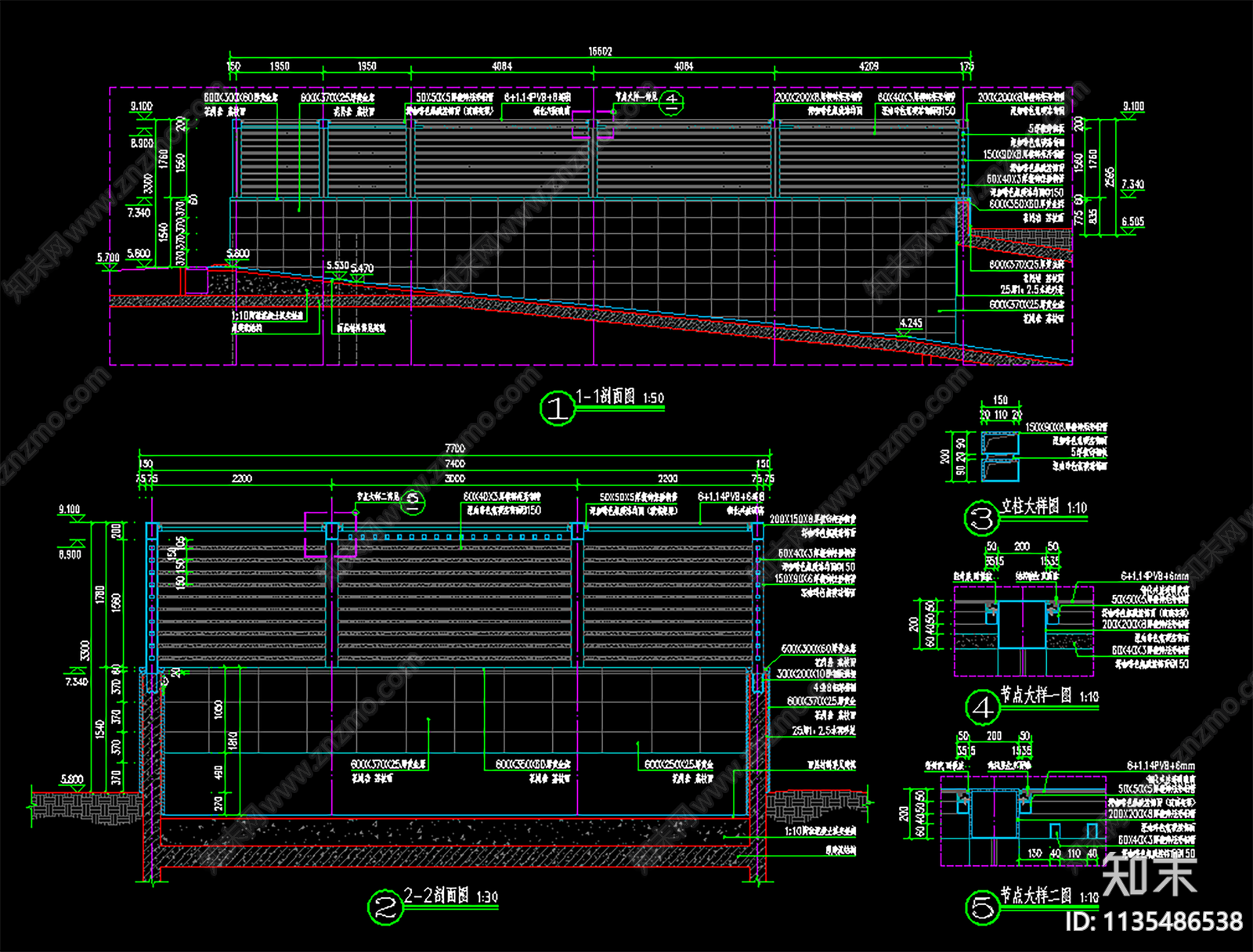The image size is (1253, 952).
Task: Click circled 4 beside 节点大样一图 title
Action: pyautogui.click(x=982, y=708)
